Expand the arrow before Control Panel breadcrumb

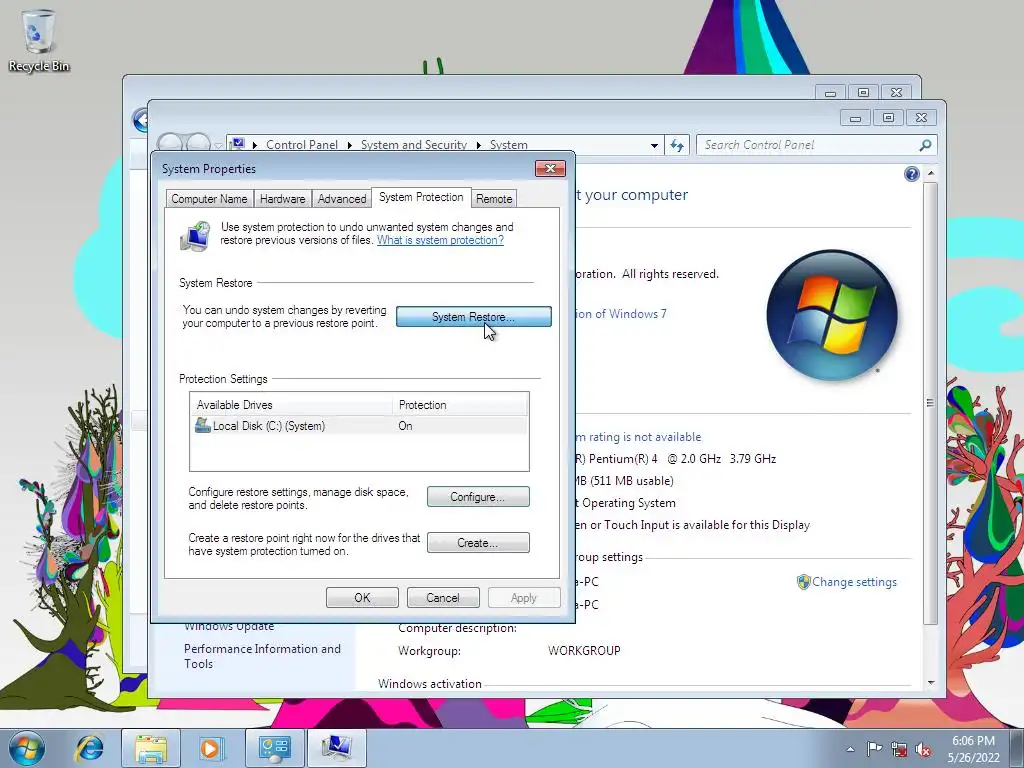pyautogui.click(x=255, y=145)
